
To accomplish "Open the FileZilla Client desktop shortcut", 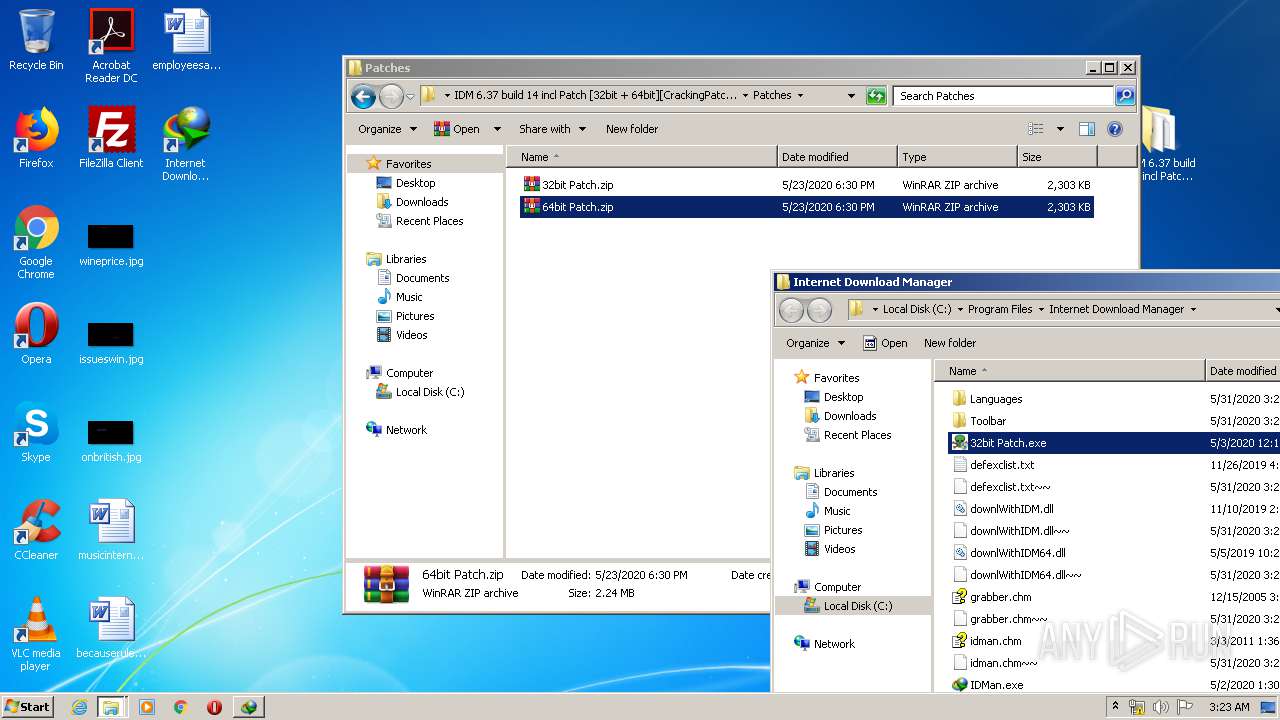I will tap(111, 139).
